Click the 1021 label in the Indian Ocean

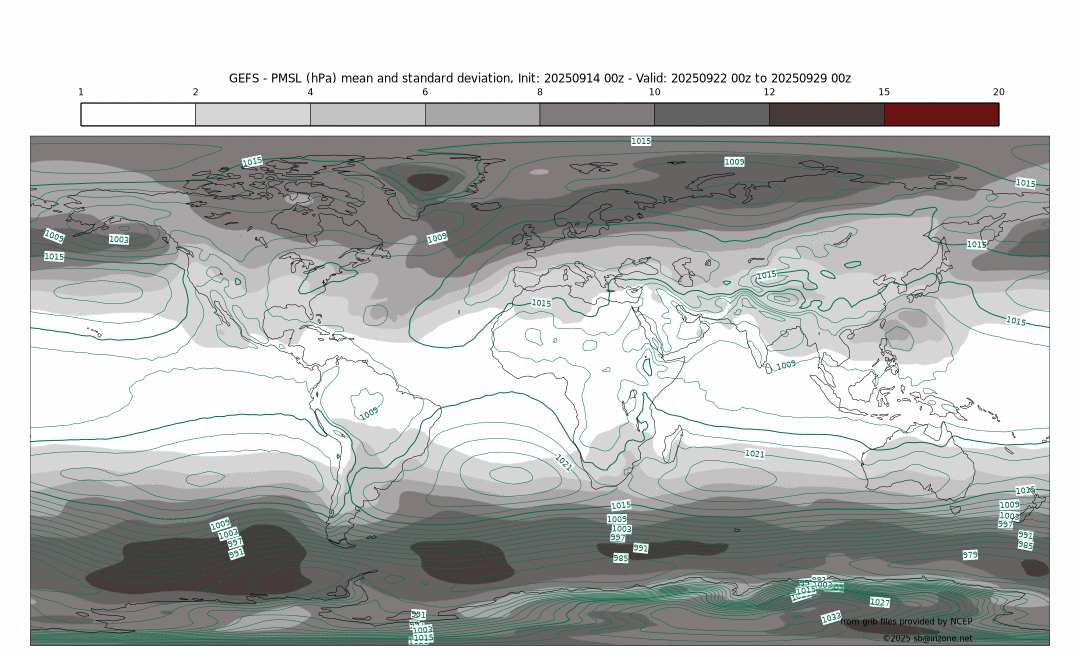[x=755, y=454]
